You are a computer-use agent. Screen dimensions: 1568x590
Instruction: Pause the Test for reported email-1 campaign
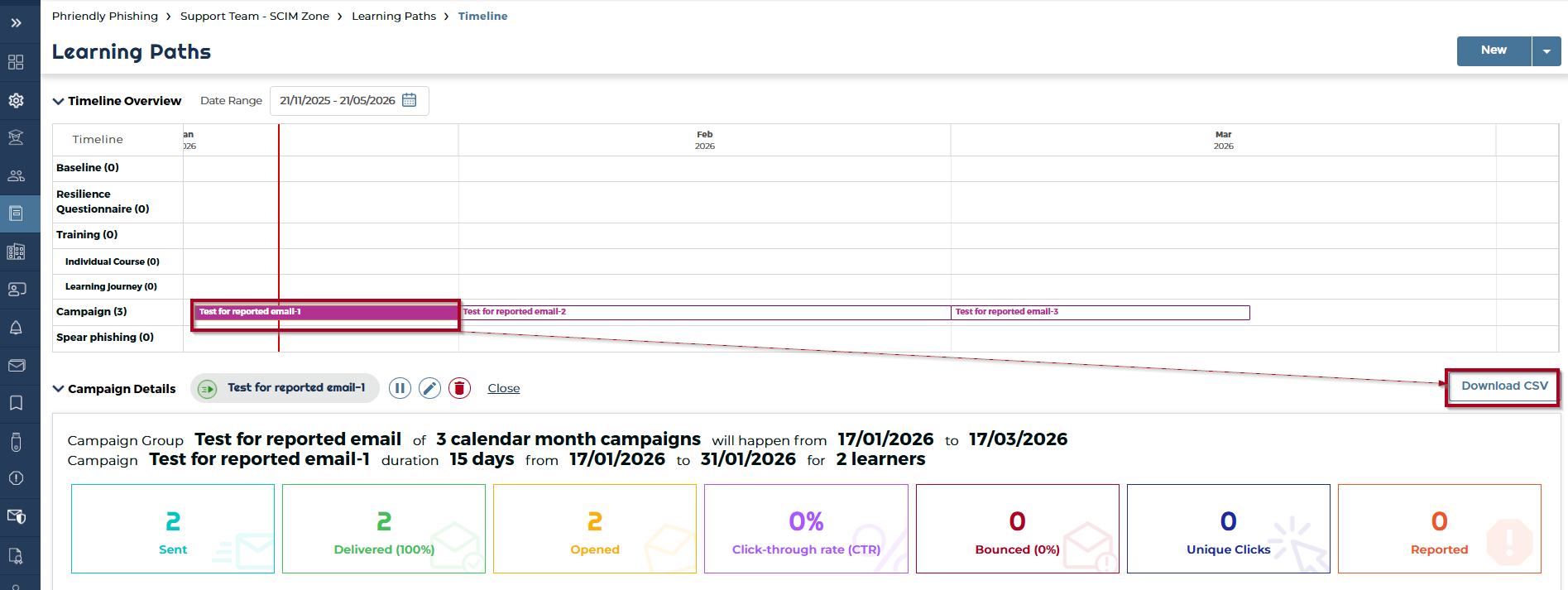pyautogui.click(x=400, y=388)
